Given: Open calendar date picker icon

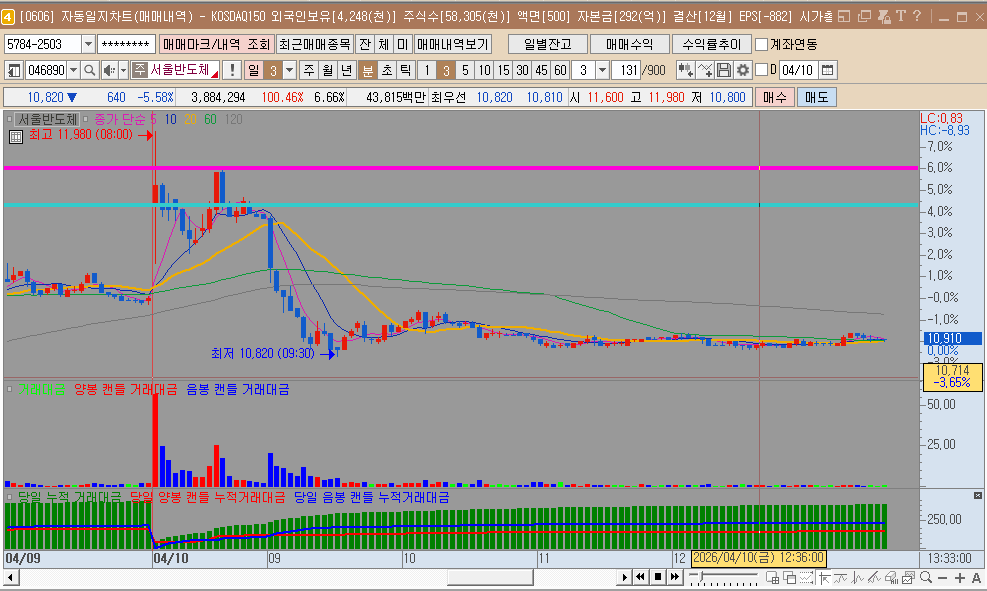Looking at the screenshot, I should (x=828, y=70).
